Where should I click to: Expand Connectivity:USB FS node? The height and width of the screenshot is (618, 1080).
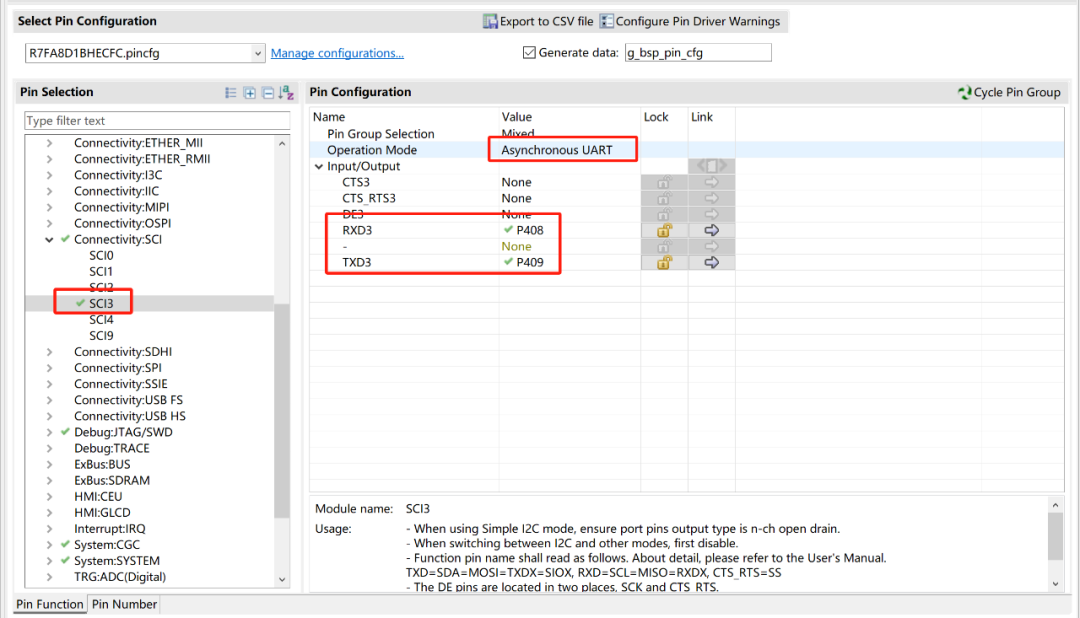tap(49, 400)
